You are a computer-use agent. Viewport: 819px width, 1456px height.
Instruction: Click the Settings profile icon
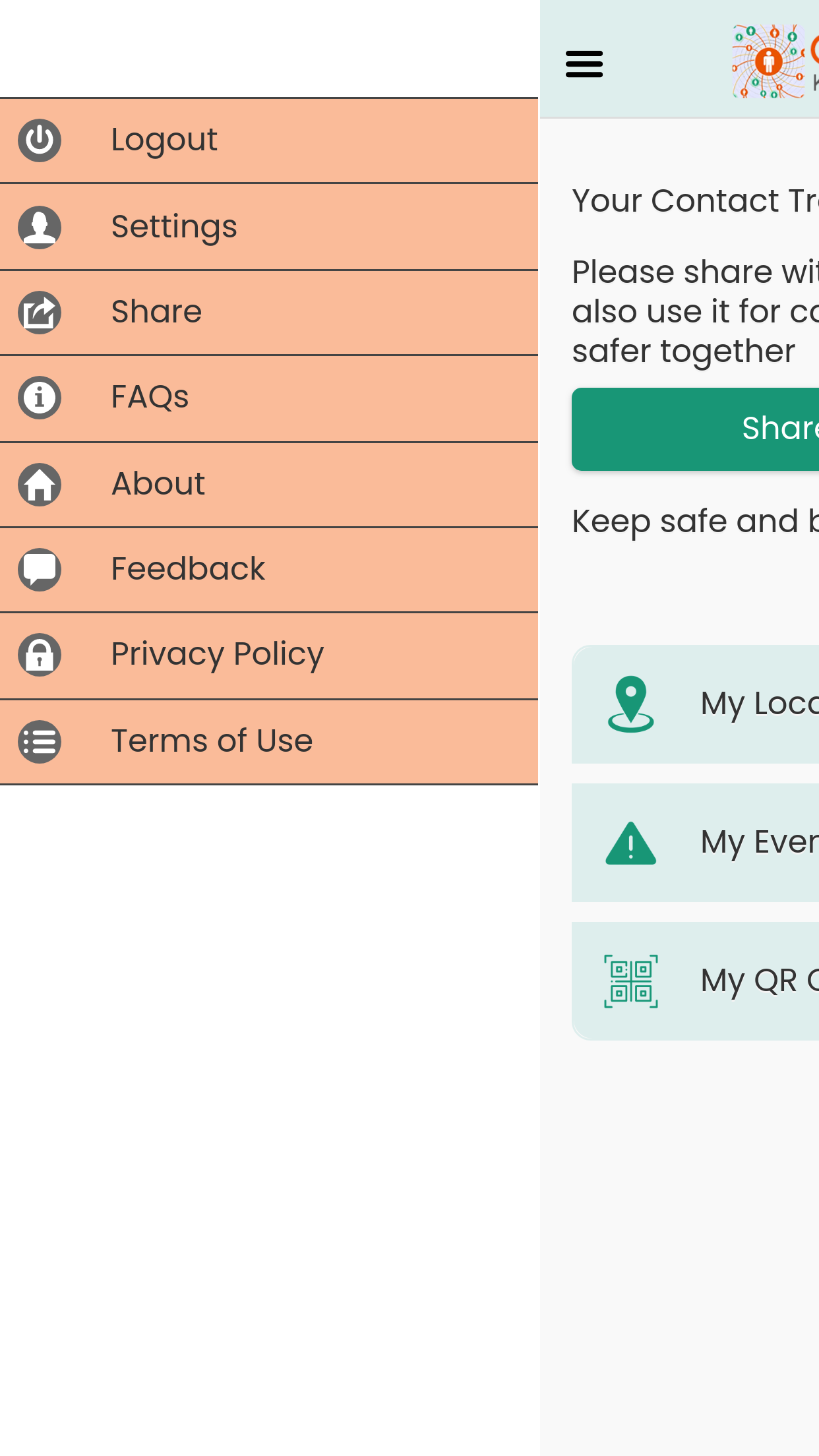[x=40, y=227]
